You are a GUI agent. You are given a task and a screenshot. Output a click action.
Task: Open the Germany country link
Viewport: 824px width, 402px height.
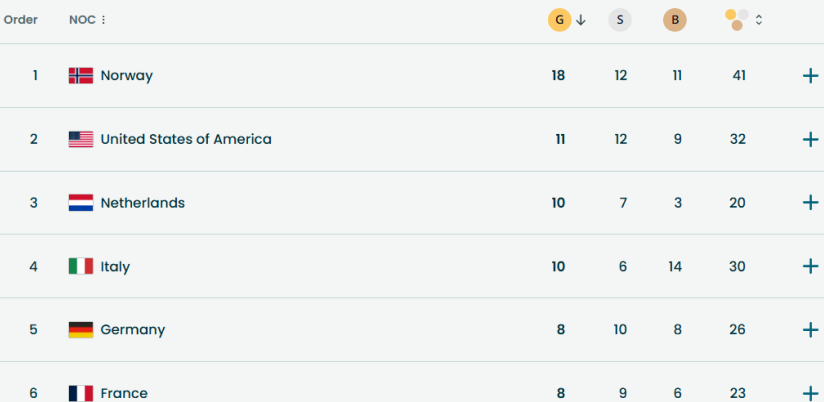(132, 330)
